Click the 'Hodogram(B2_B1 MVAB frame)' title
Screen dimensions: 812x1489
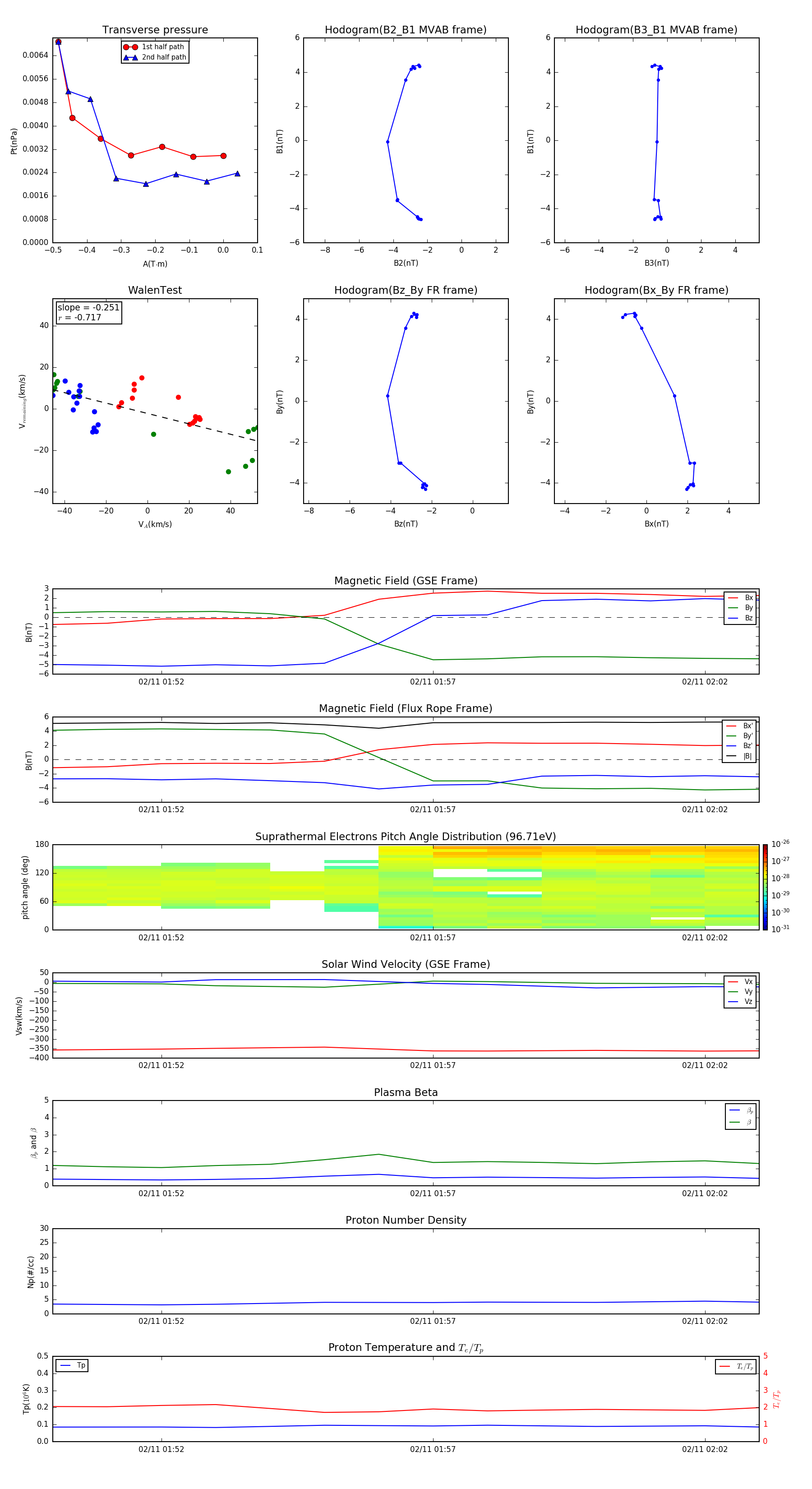(x=406, y=30)
